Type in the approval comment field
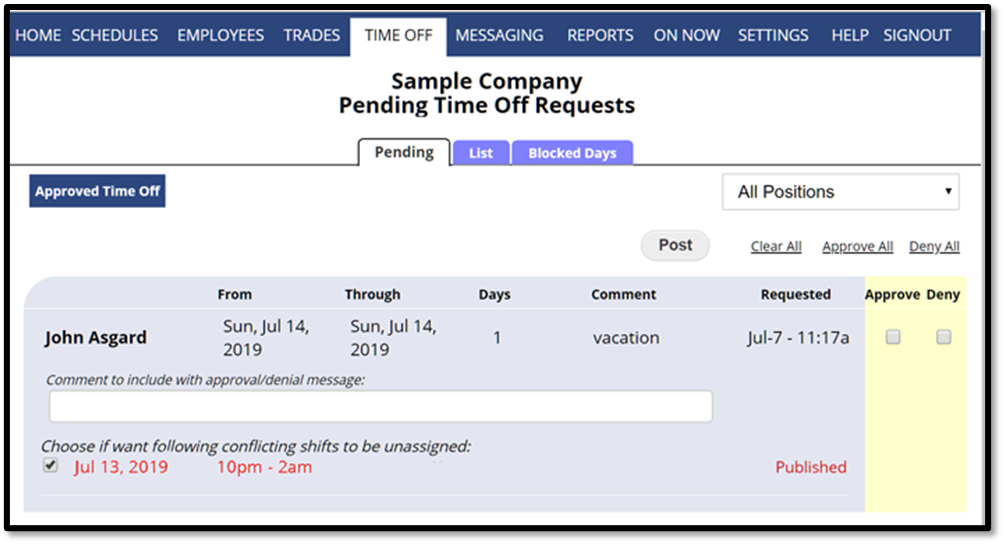 (380, 406)
